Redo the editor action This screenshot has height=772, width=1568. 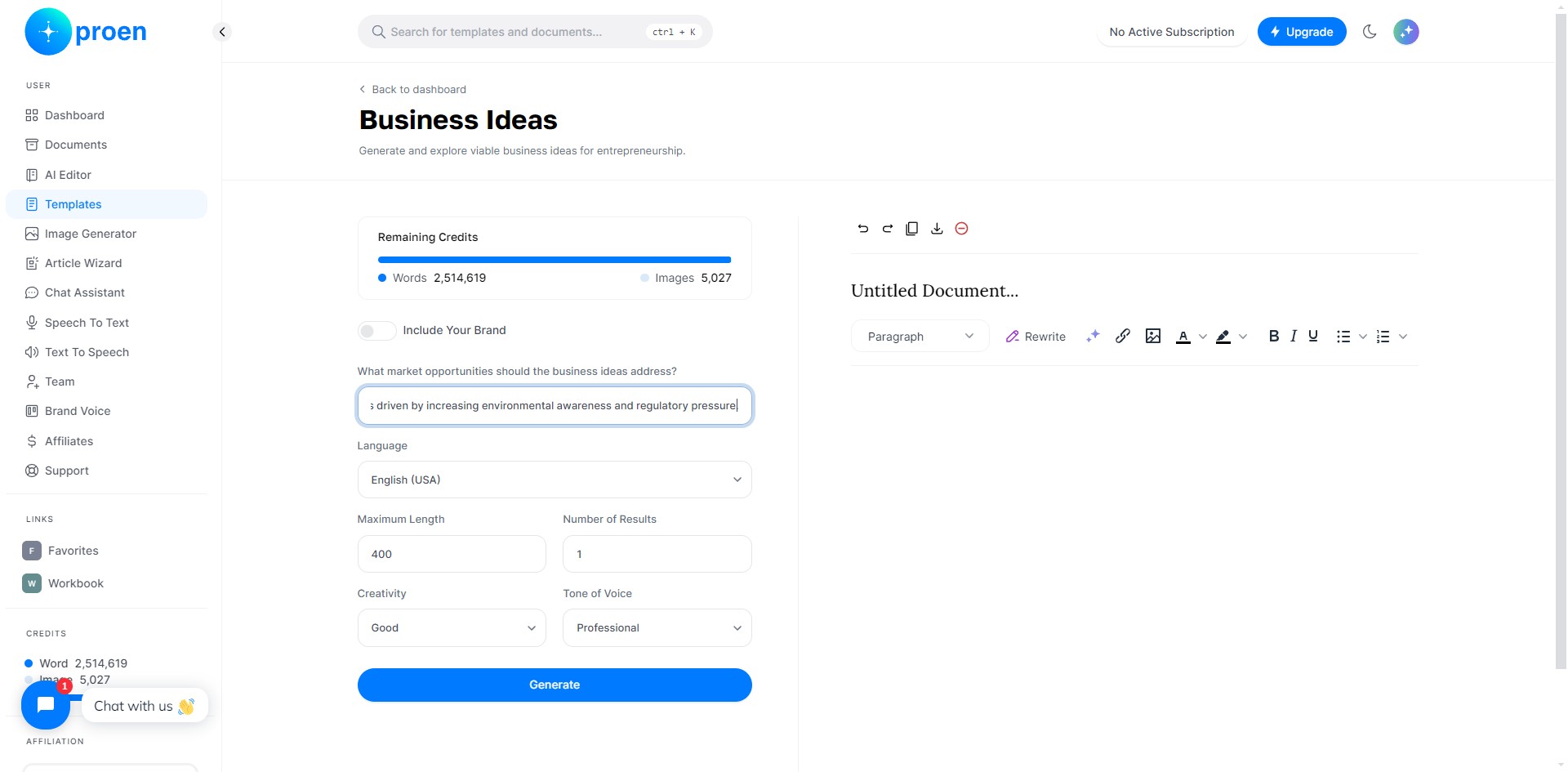pyautogui.click(x=888, y=229)
